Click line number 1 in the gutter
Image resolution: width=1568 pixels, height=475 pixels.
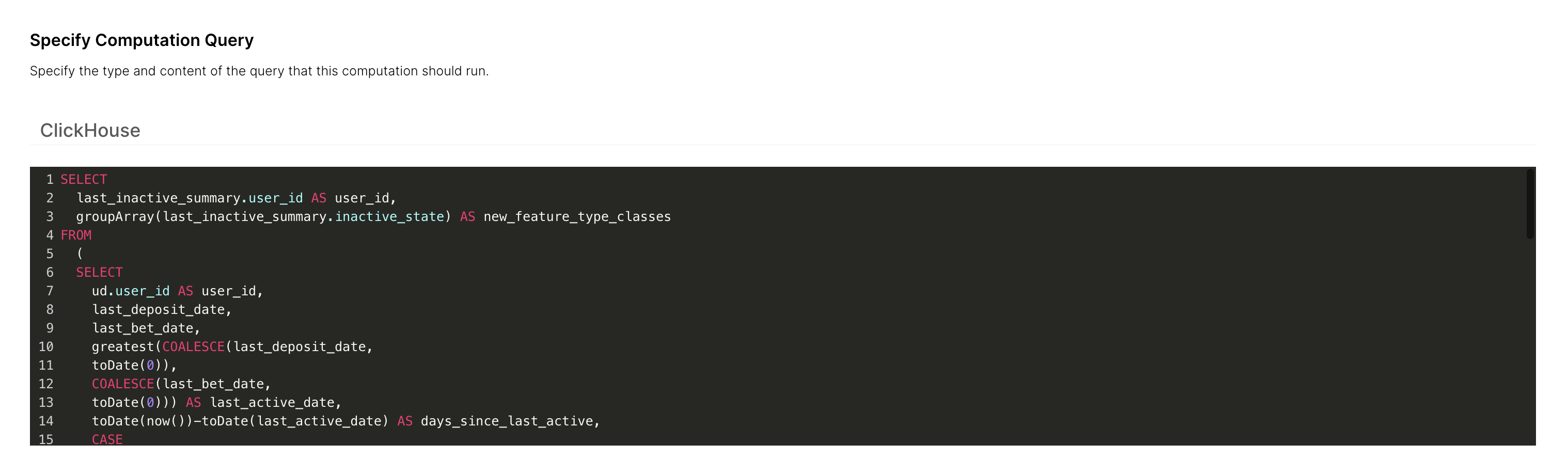click(49, 180)
